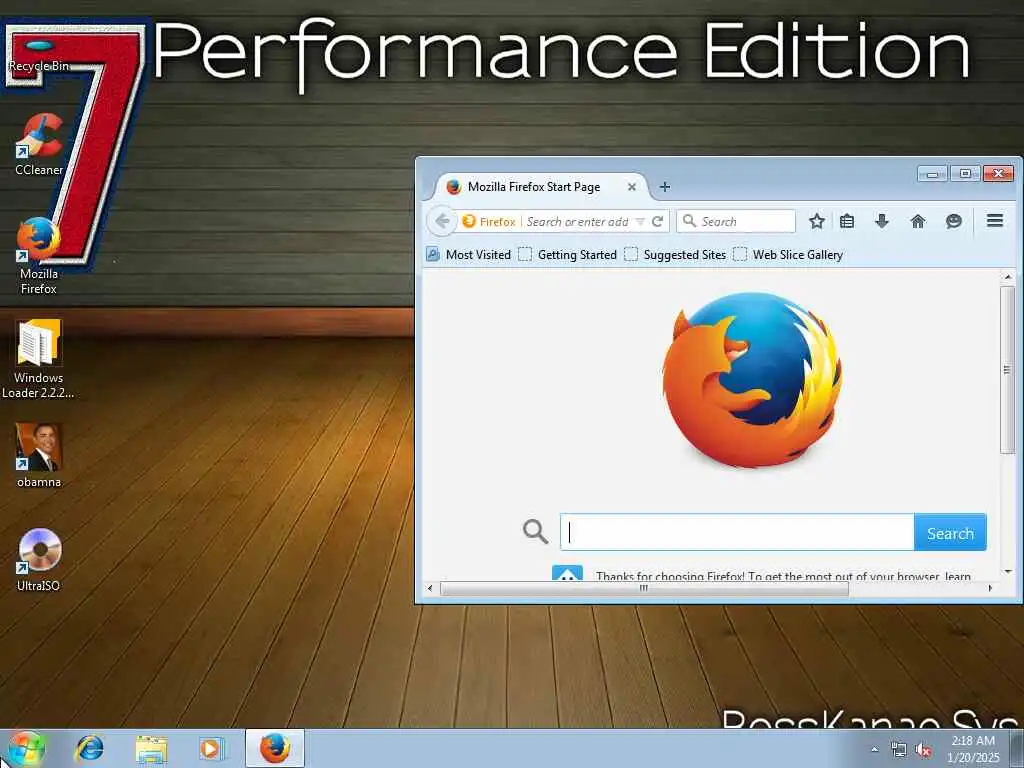Screen dimensions: 1024x768
Task: Open the Windows Start menu orb
Action: (24, 749)
